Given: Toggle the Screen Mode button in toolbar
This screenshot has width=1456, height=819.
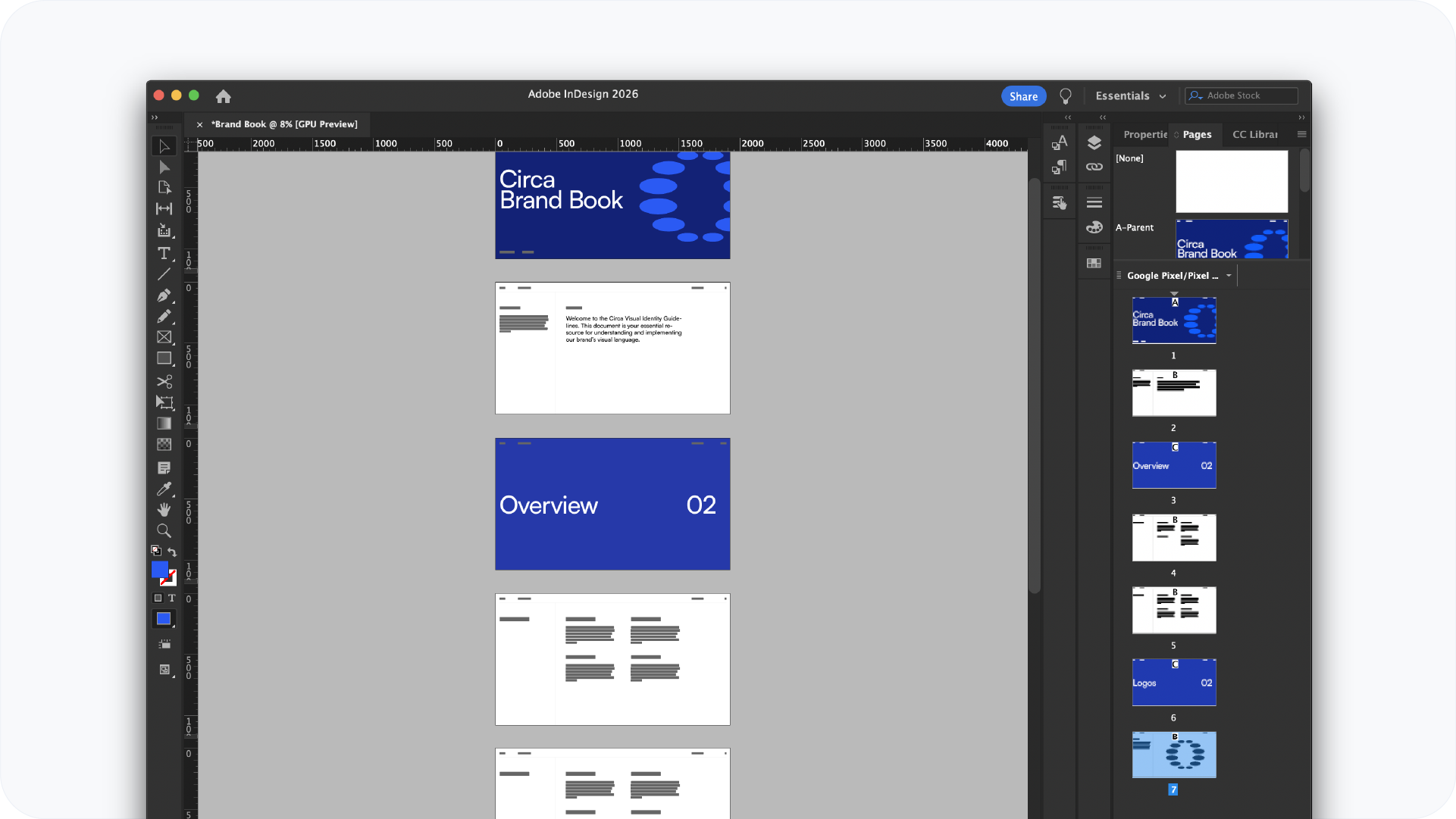Looking at the screenshot, I should point(164,670).
